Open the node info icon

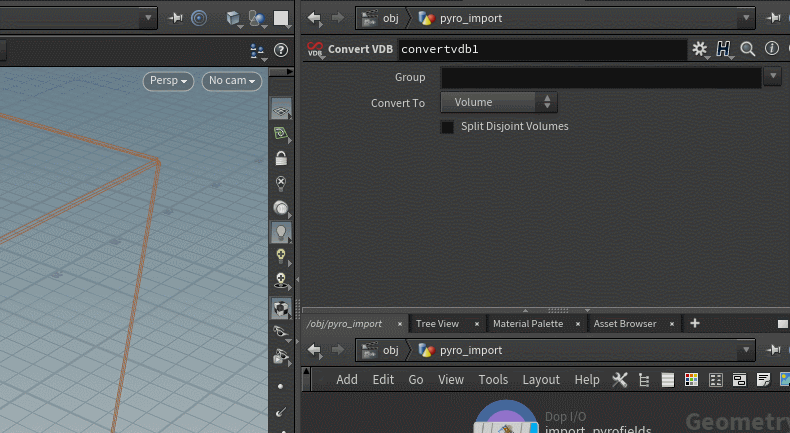[771, 48]
